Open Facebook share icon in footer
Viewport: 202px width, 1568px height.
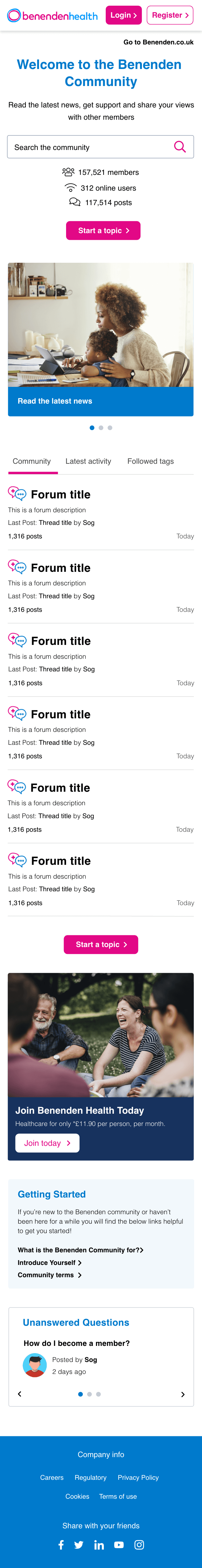coord(61,1544)
